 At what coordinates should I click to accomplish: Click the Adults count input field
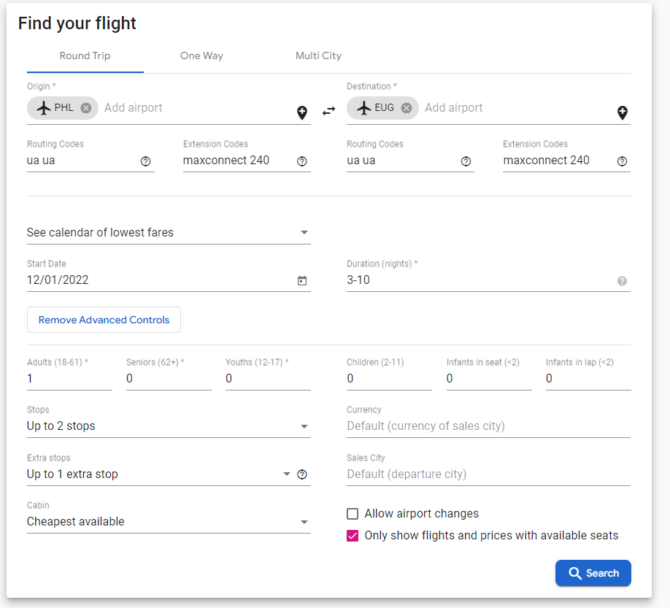(x=68, y=379)
